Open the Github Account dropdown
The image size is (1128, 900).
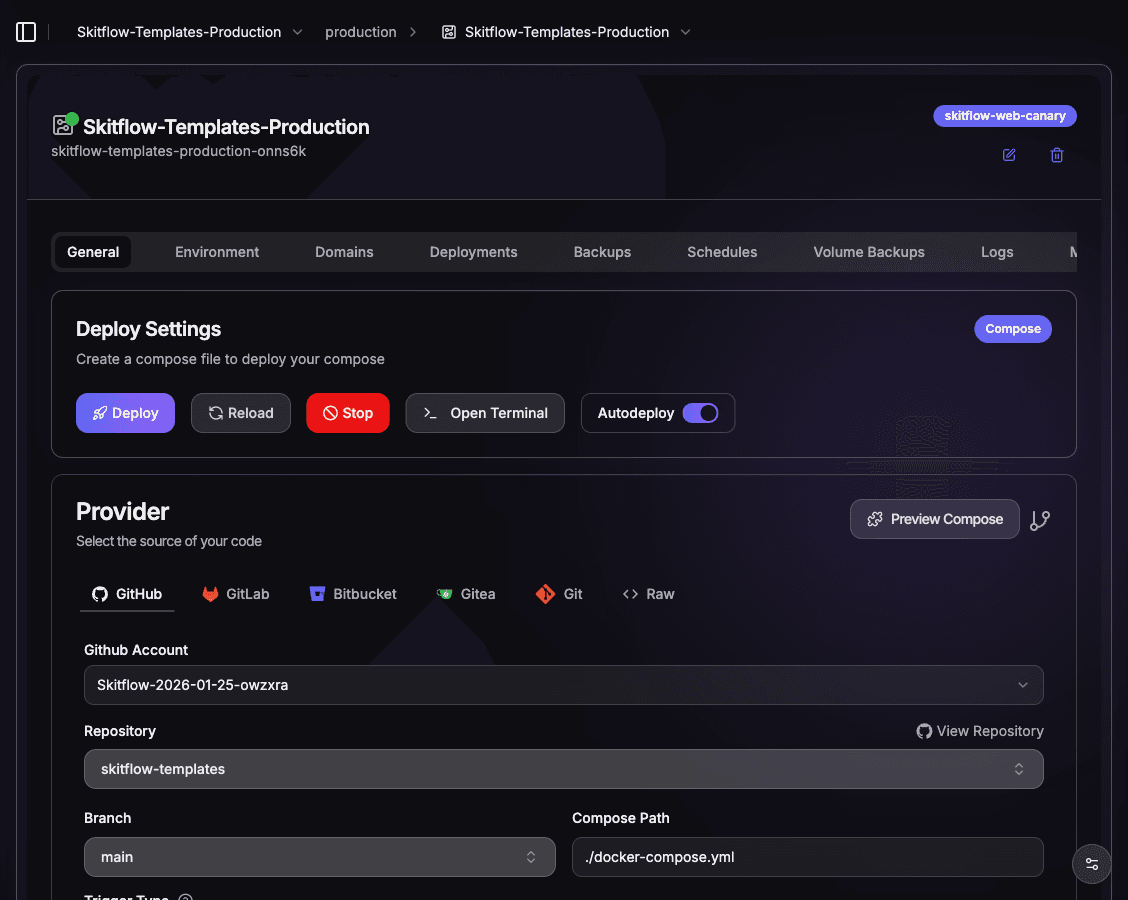(x=563, y=685)
